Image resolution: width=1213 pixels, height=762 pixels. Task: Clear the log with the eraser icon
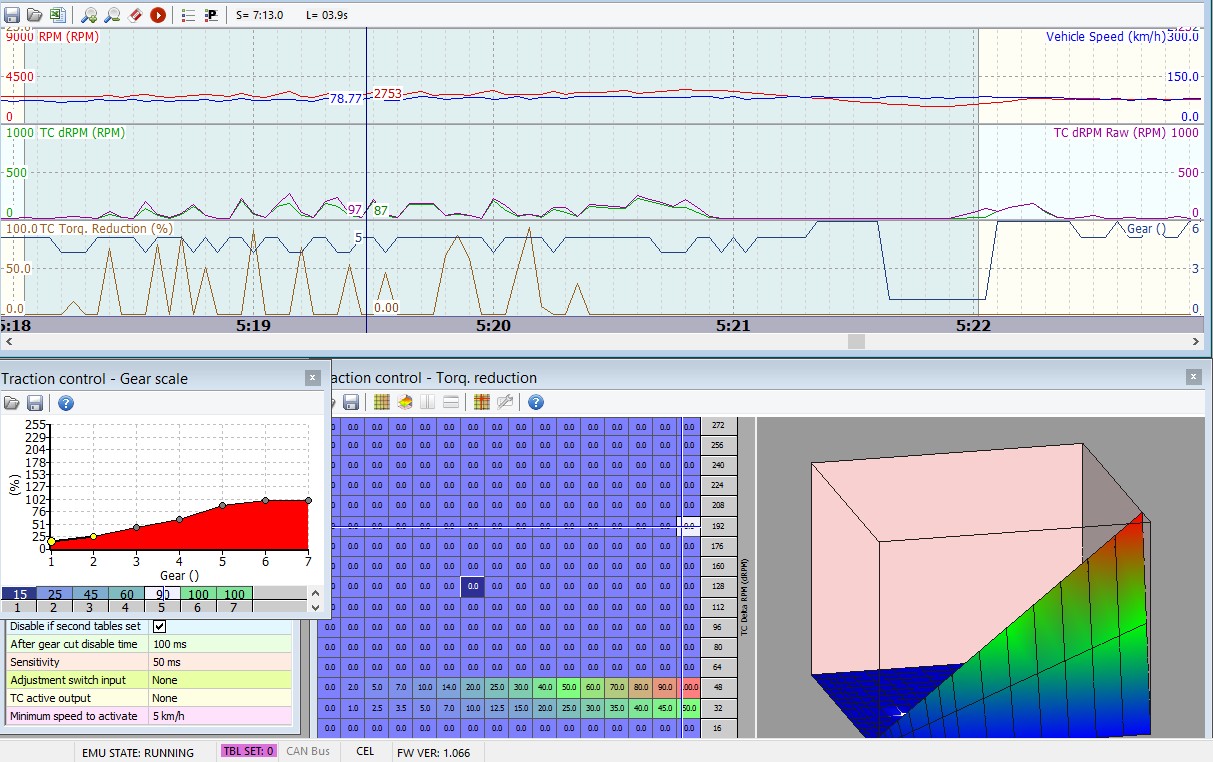(135, 15)
